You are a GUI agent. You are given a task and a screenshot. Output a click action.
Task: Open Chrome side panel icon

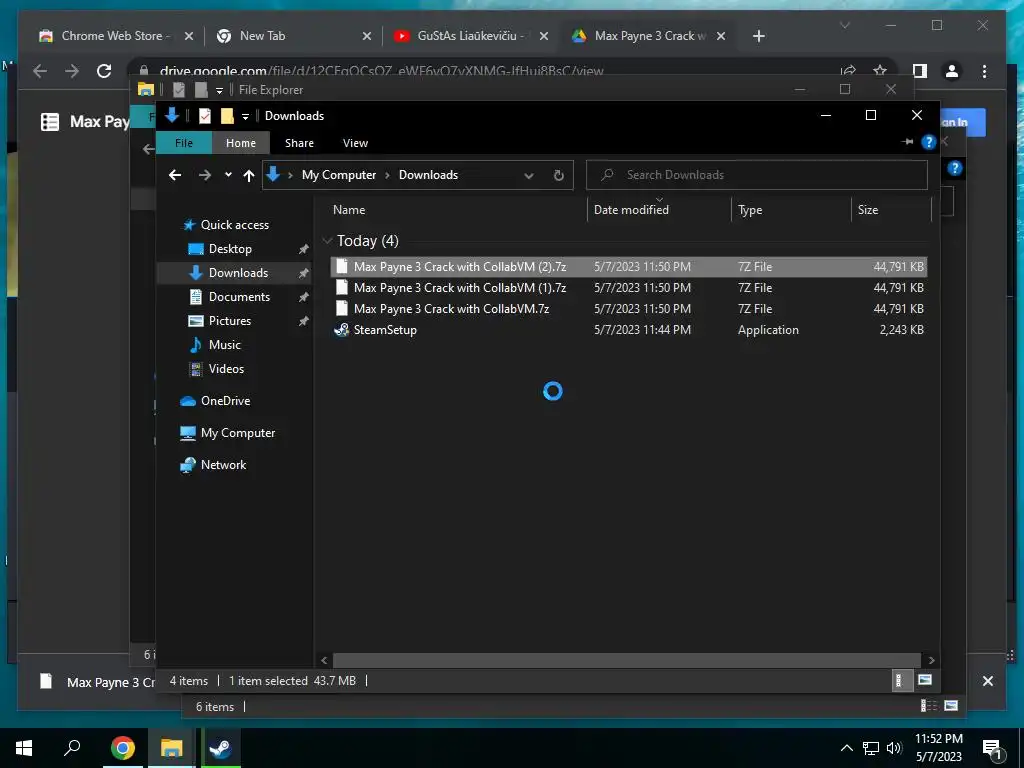click(920, 71)
